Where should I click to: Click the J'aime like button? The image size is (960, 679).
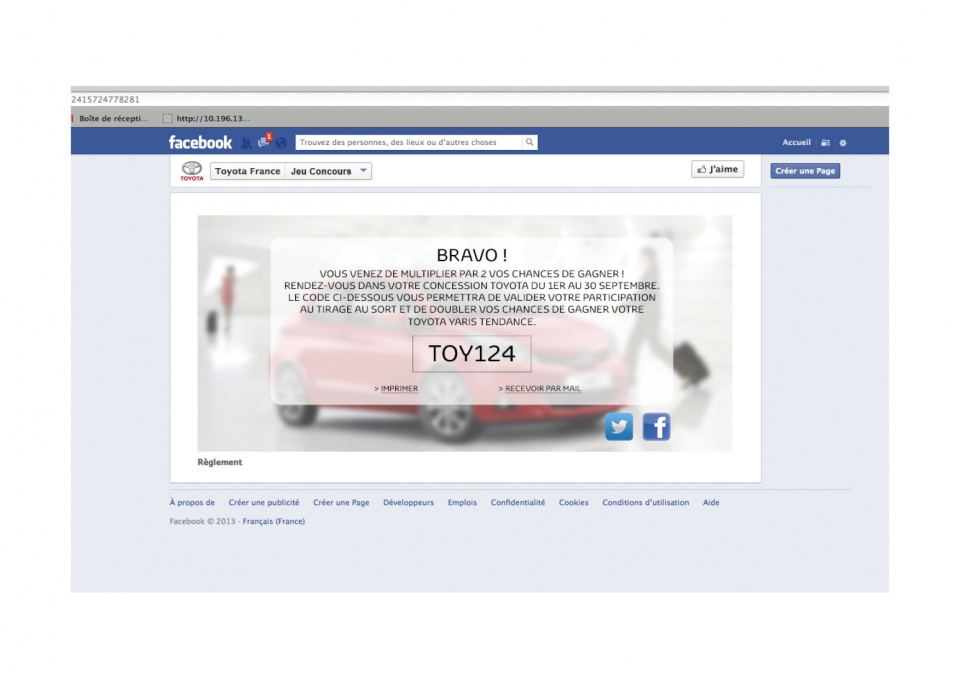click(717, 170)
